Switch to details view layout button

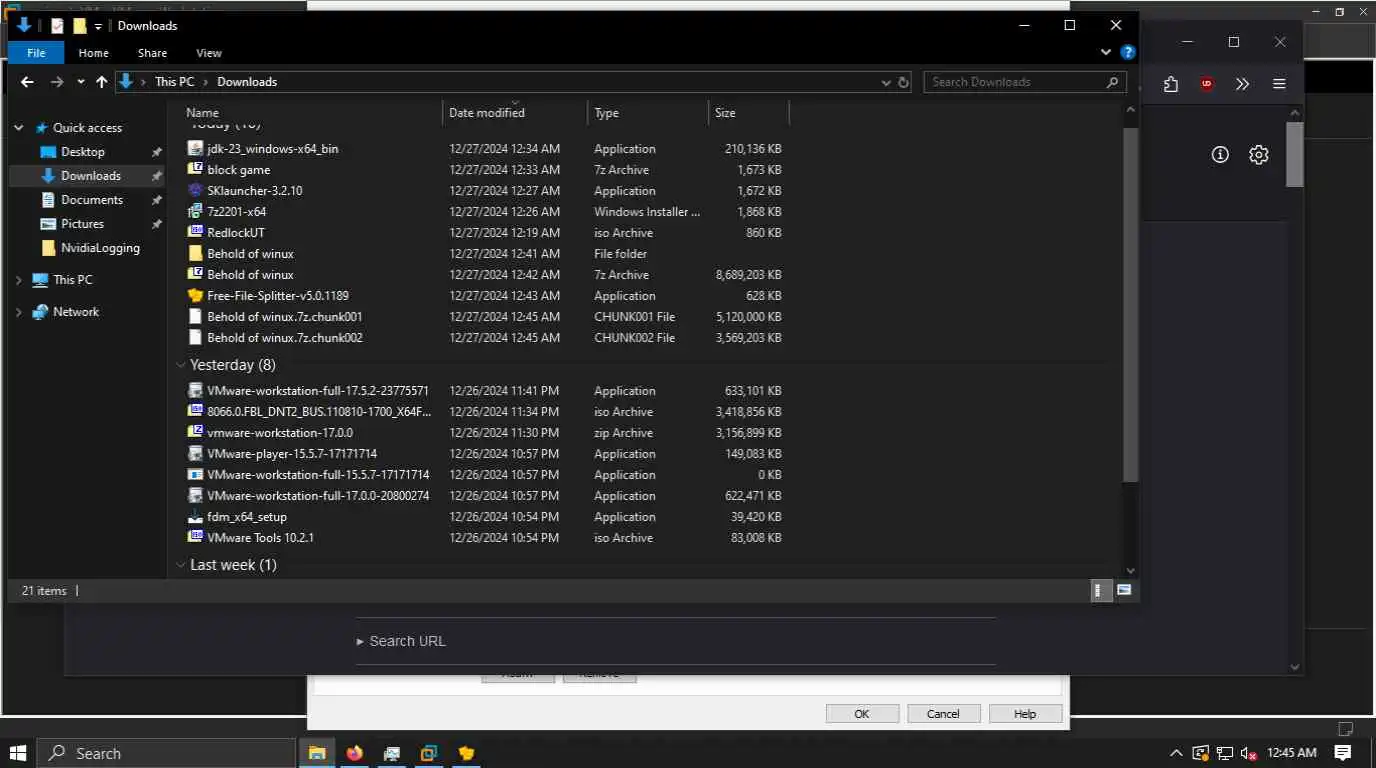(1099, 590)
